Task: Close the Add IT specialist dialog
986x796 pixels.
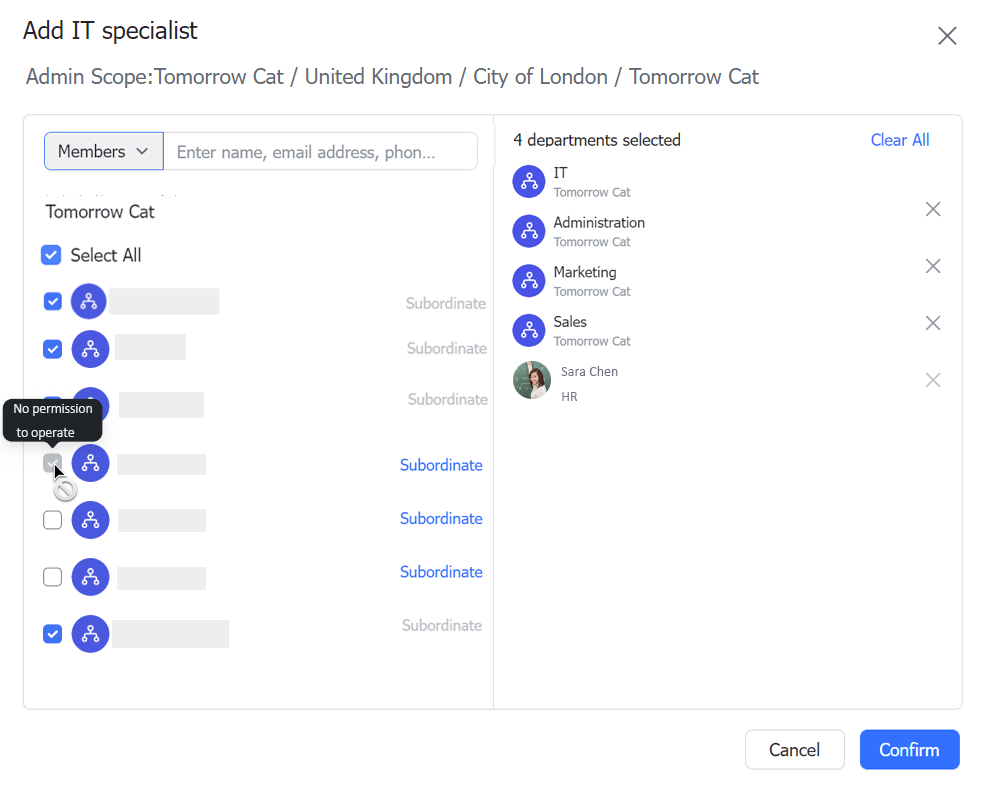Action: pyautogui.click(x=946, y=36)
